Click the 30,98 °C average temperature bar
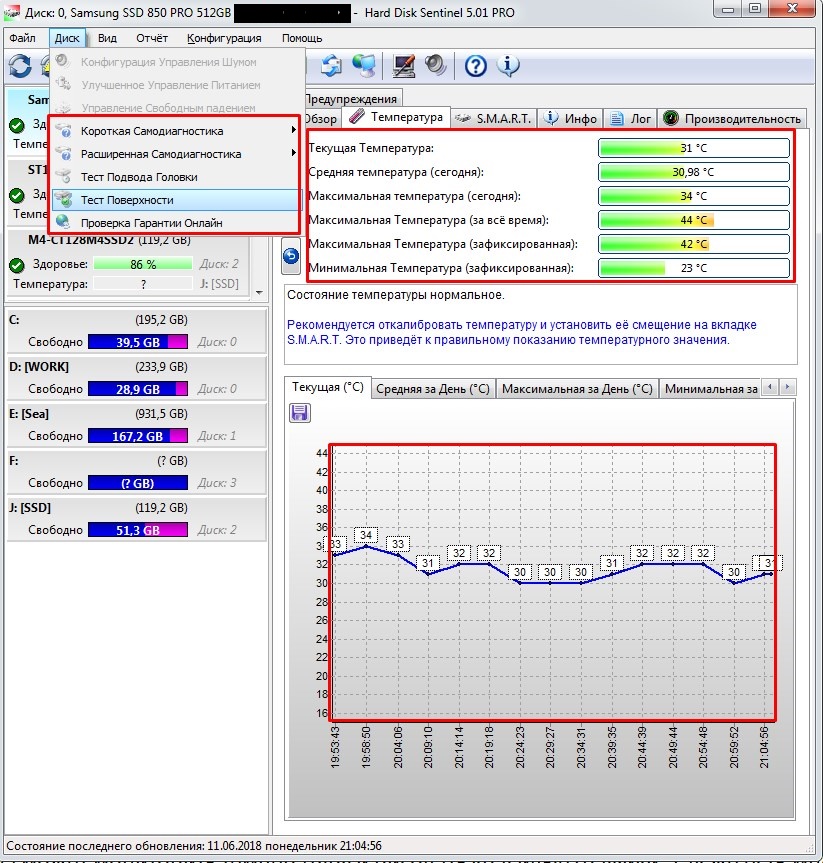The width and height of the screenshot is (823, 863). (694, 172)
